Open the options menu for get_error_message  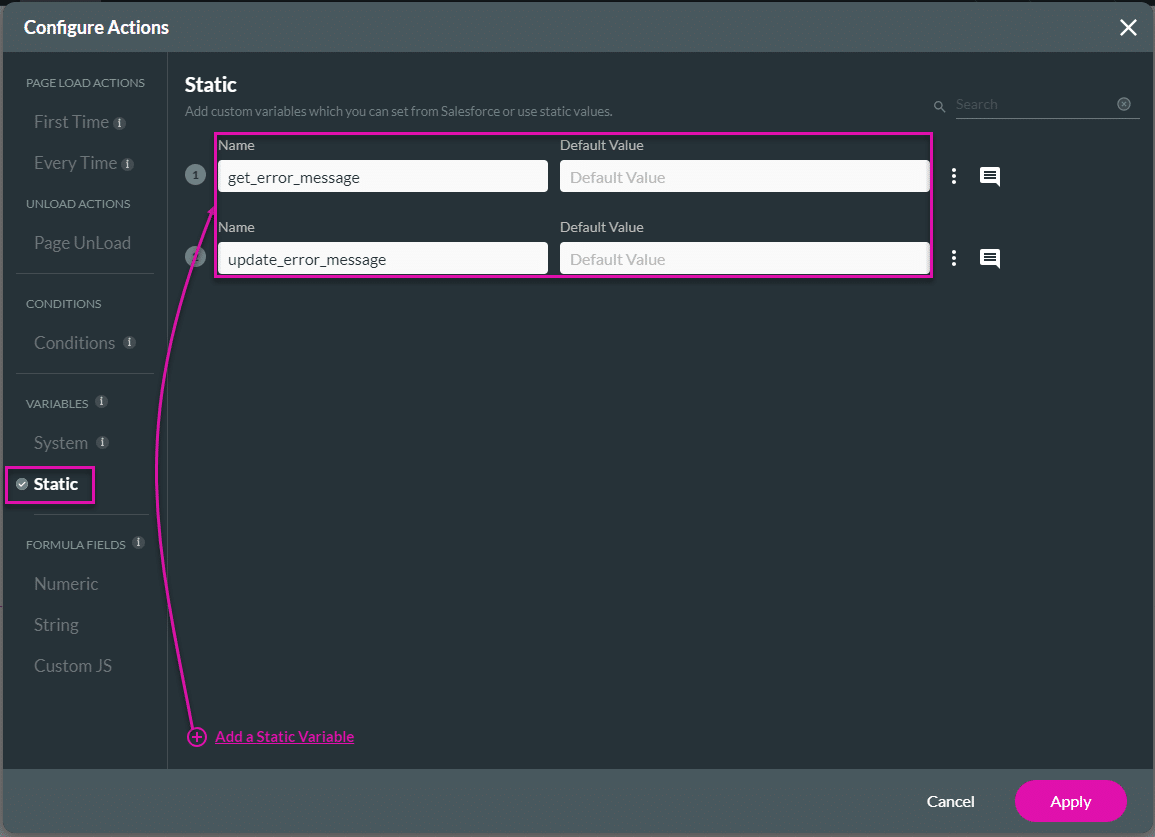(954, 175)
